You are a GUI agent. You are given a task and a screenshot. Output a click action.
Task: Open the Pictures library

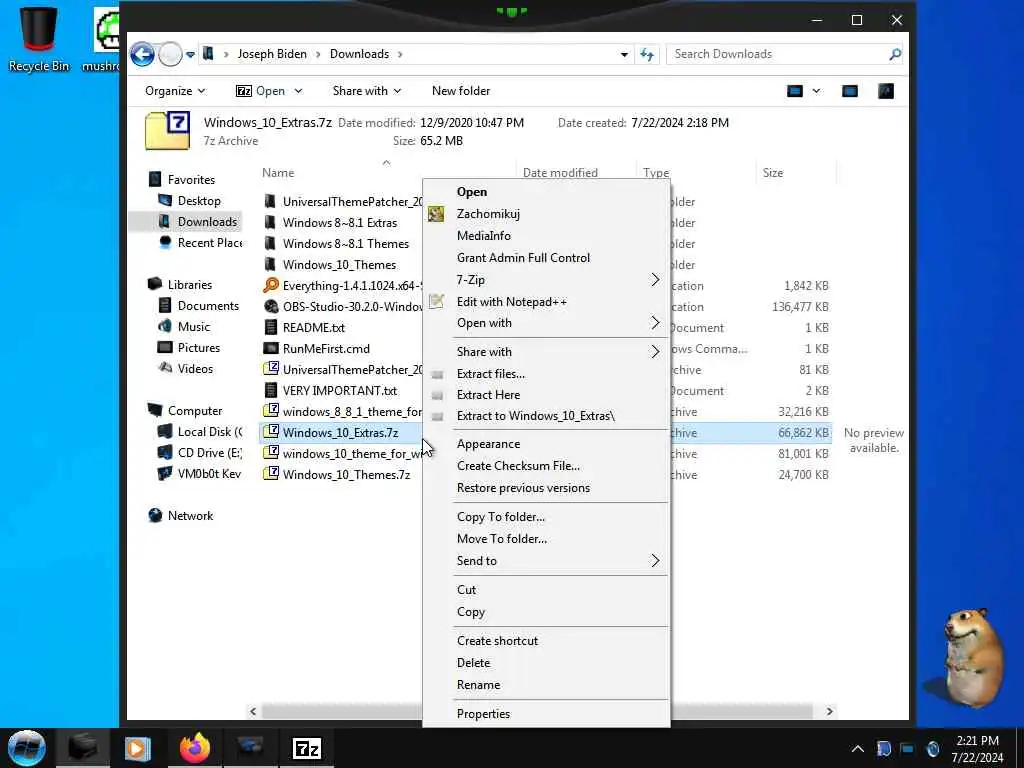pos(189,347)
